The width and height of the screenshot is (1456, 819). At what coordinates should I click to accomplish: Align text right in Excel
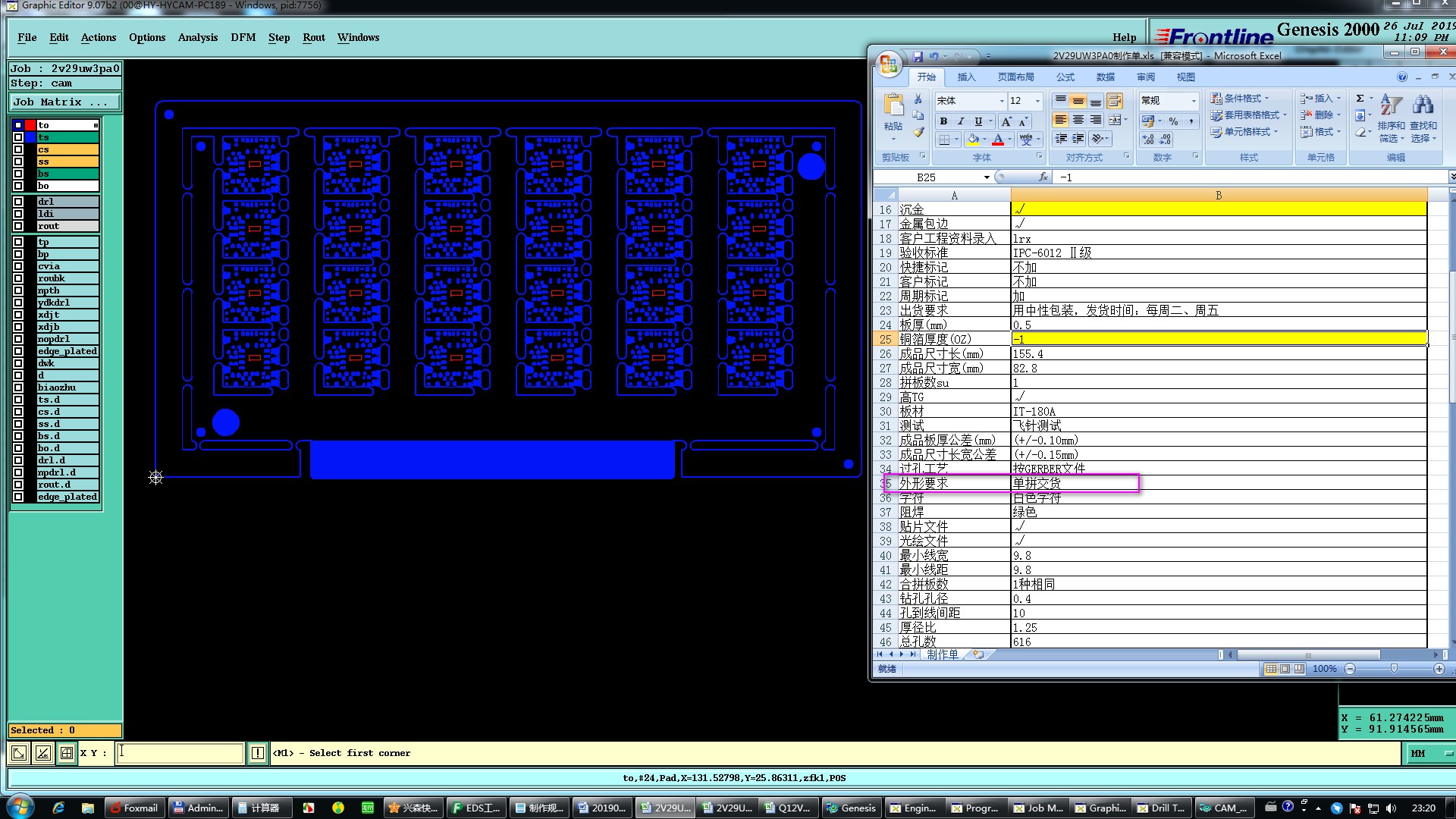1096,120
